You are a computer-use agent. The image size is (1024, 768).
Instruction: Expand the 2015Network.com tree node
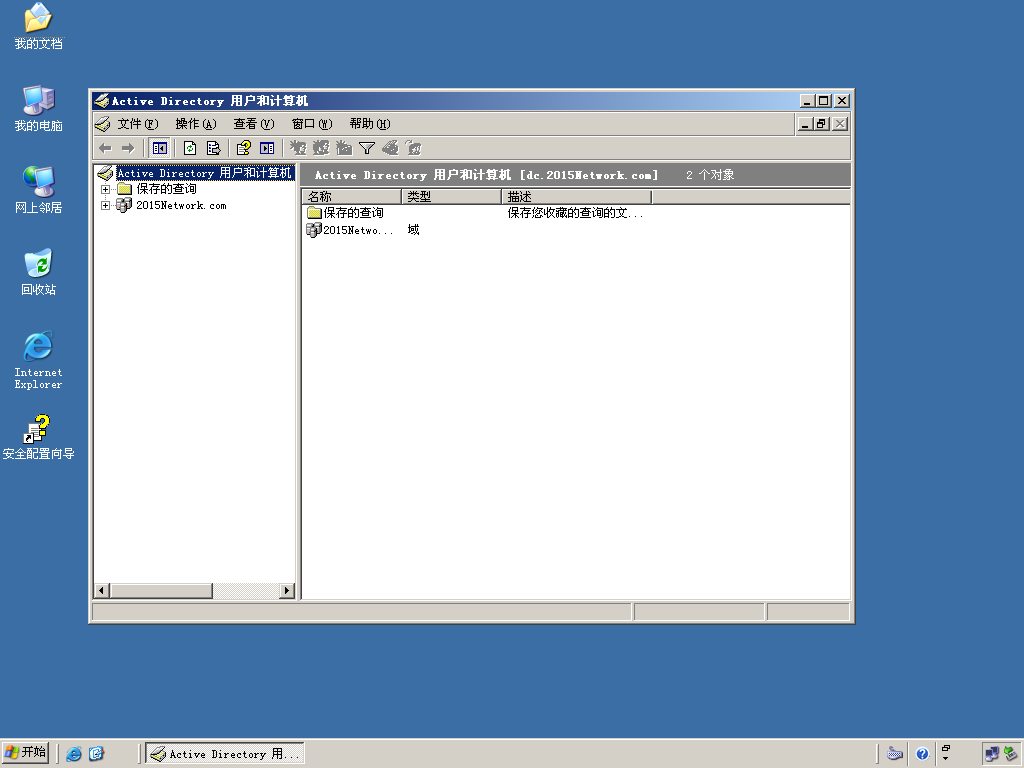click(105, 206)
